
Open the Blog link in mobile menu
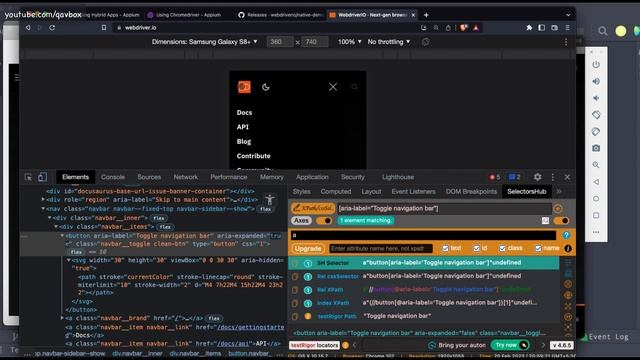coord(244,141)
